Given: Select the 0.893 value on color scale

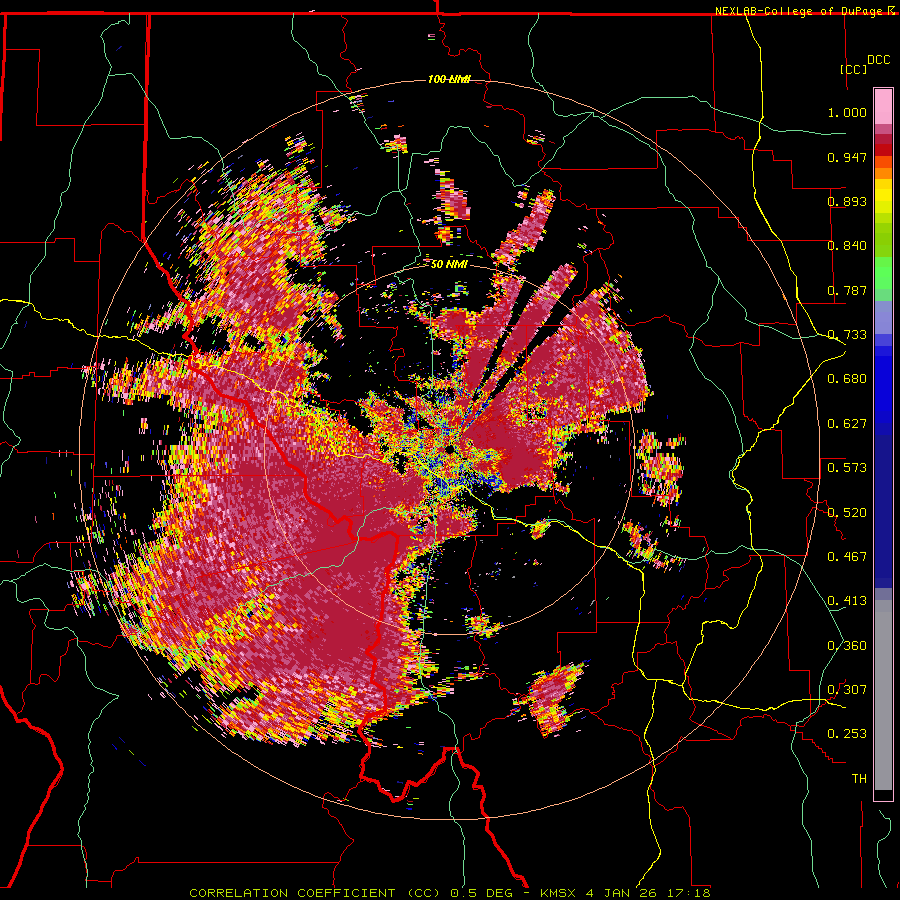Looking at the screenshot, I should click(847, 201).
